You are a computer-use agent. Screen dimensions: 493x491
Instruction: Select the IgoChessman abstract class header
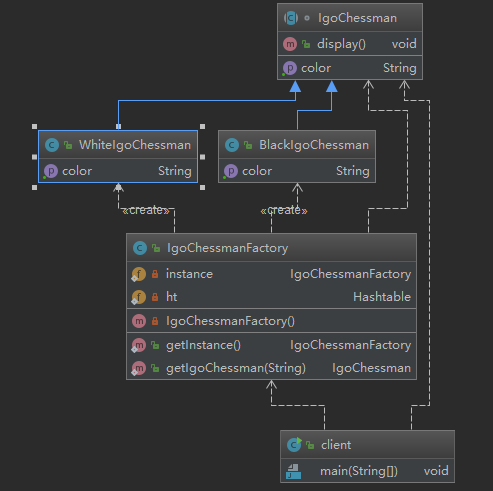350,18
